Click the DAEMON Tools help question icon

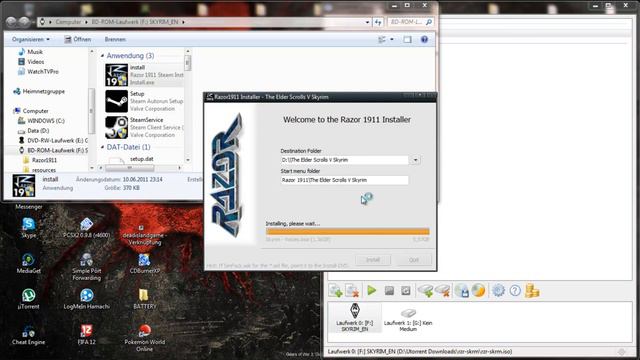(515, 291)
